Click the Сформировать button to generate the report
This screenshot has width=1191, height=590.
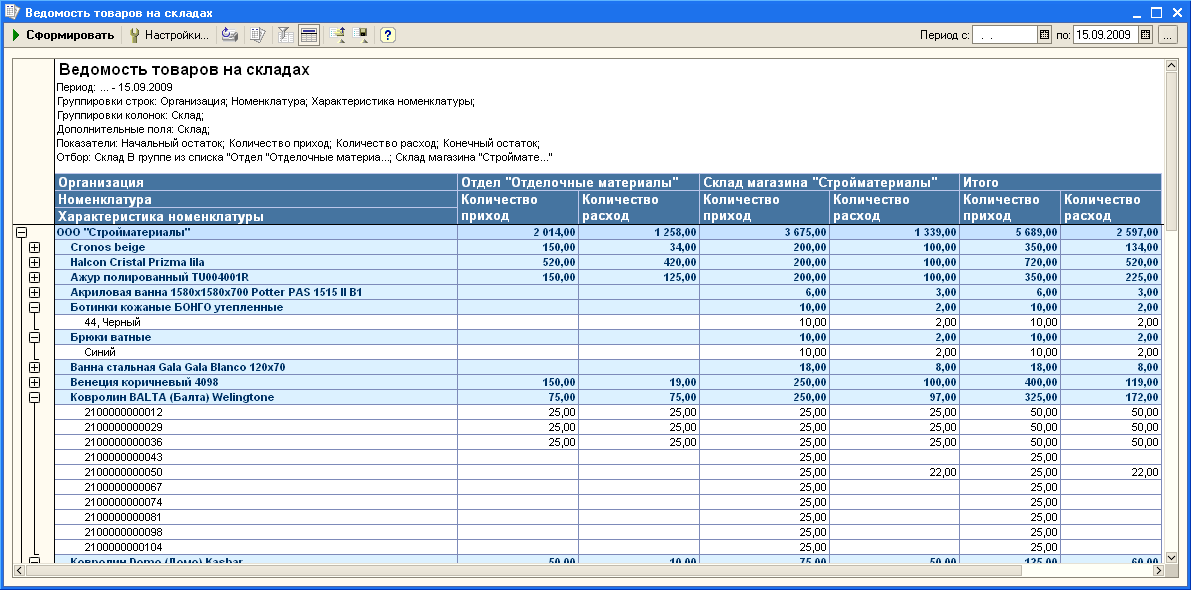(63, 35)
